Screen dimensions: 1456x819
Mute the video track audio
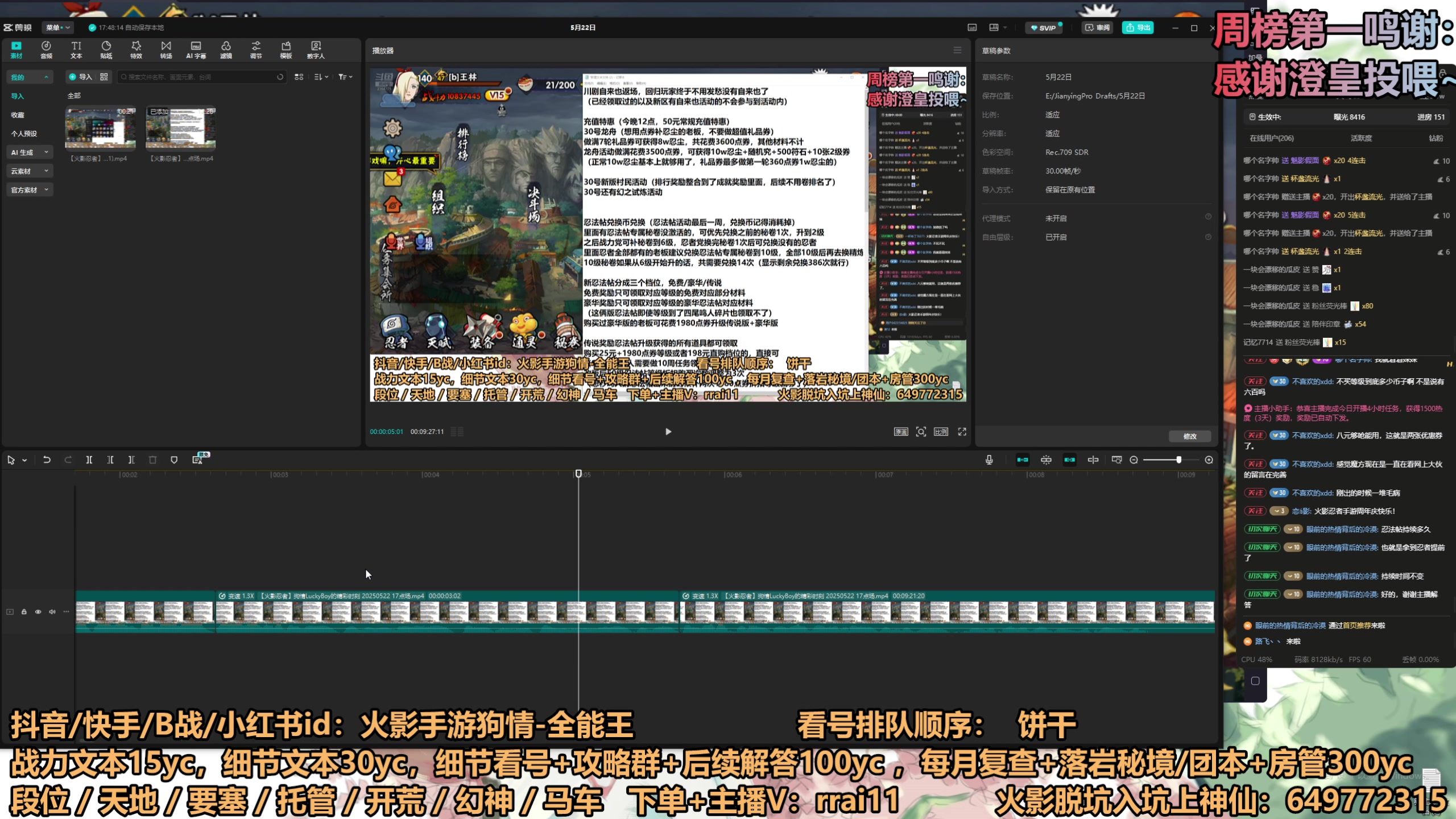(x=52, y=612)
